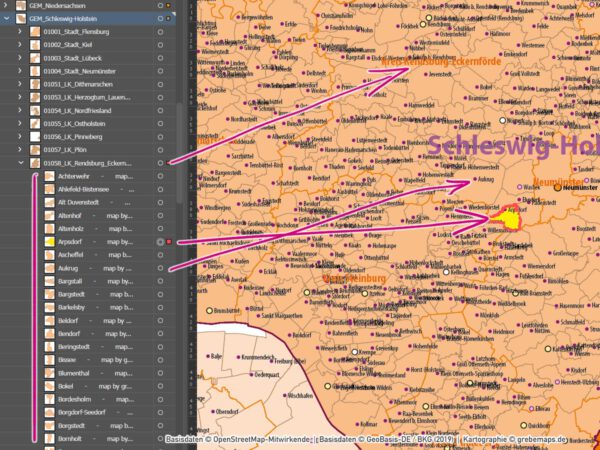This screenshot has height=450, width=600.
Task: Click the yellow Arpsdorf municipality on map
Action: pyautogui.click(x=507, y=220)
